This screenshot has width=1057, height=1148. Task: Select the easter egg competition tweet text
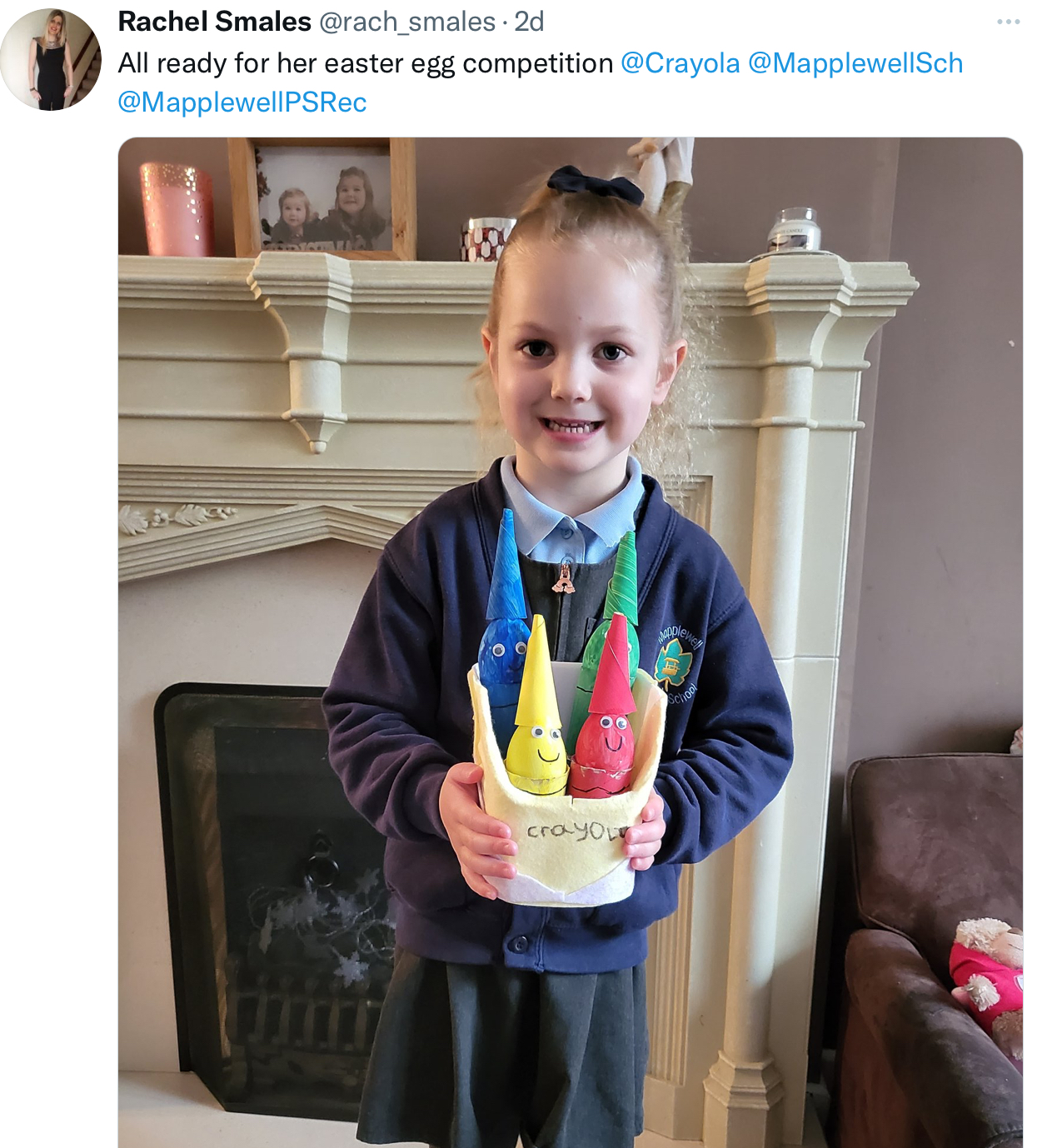[x=366, y=63]
